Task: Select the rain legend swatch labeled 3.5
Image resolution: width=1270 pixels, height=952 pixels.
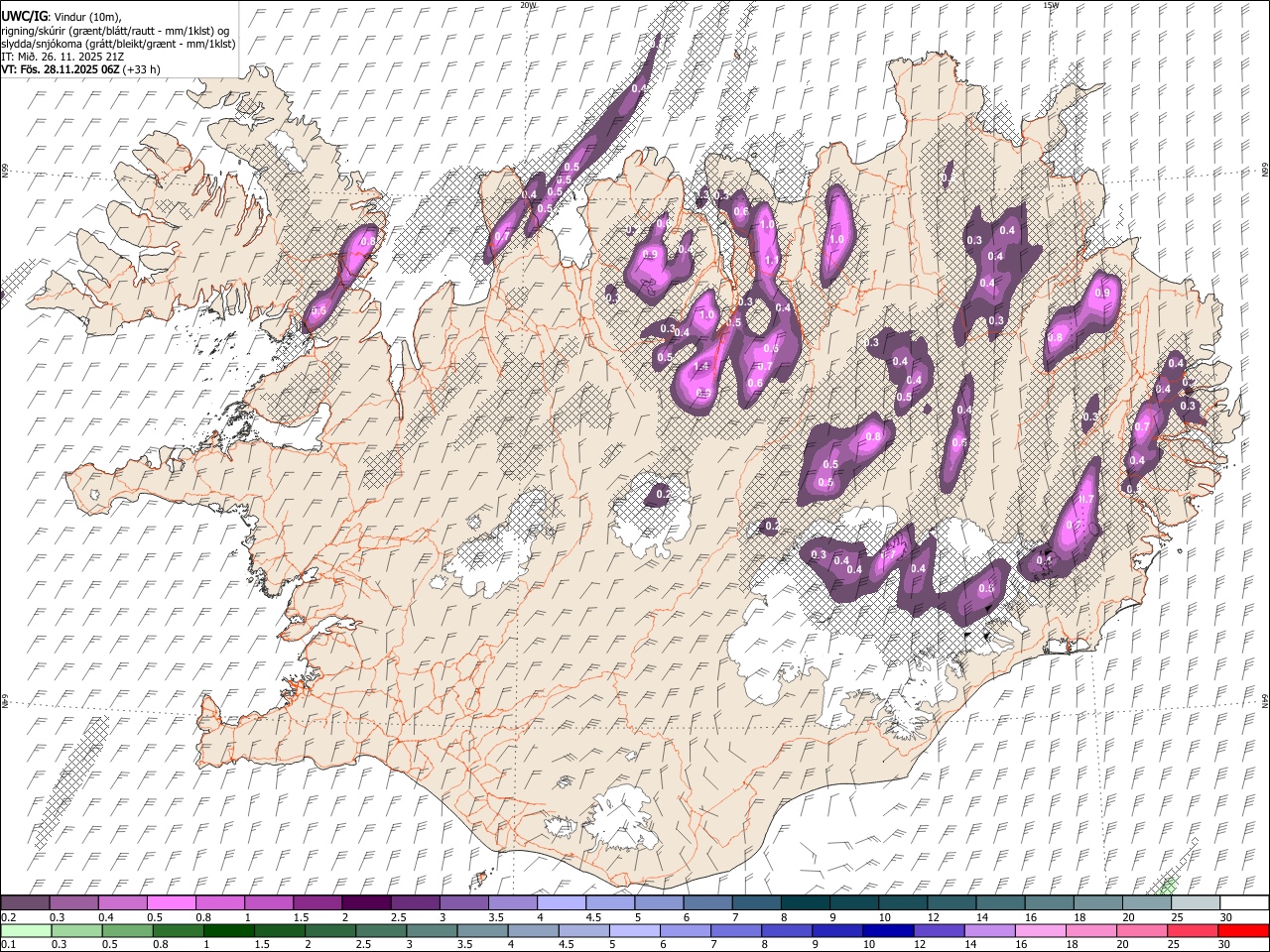Action: 482,930
